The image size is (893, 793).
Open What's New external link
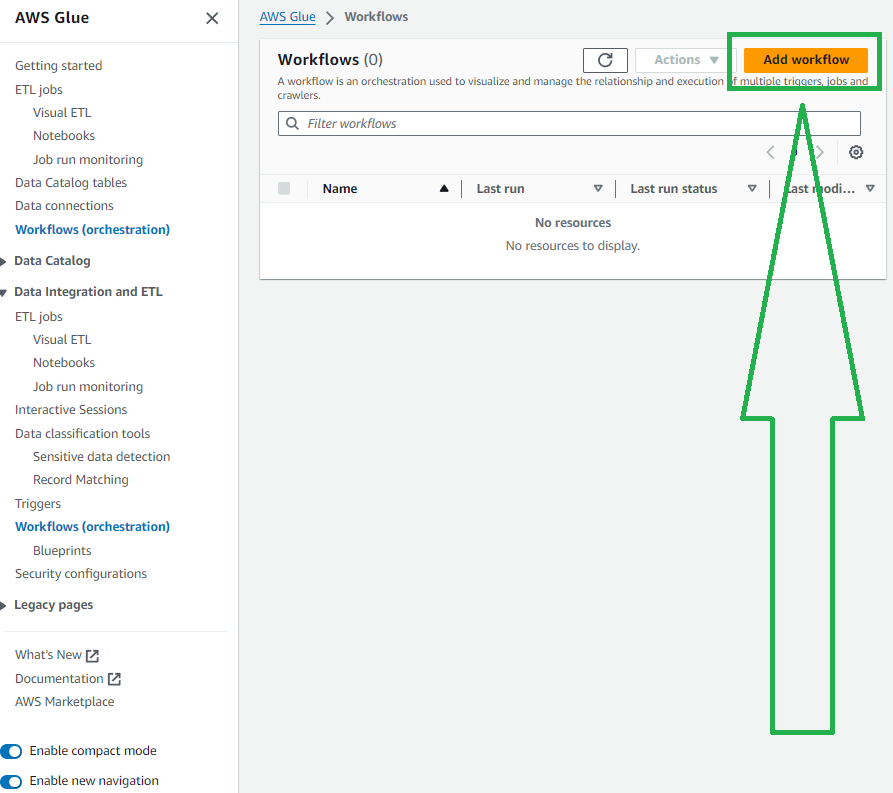(57, 655)
